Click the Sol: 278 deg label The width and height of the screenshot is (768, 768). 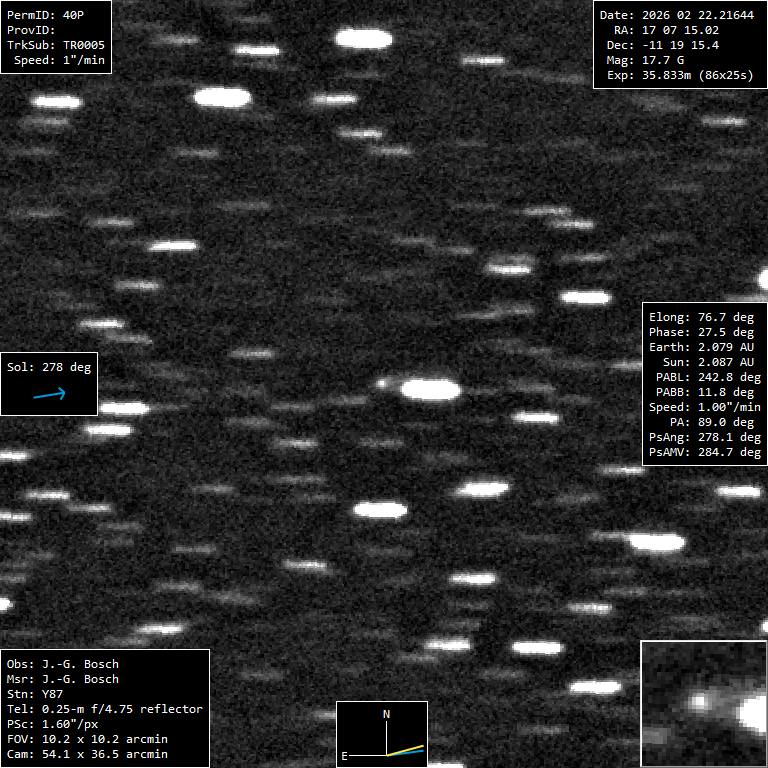[x=49, y=367]
